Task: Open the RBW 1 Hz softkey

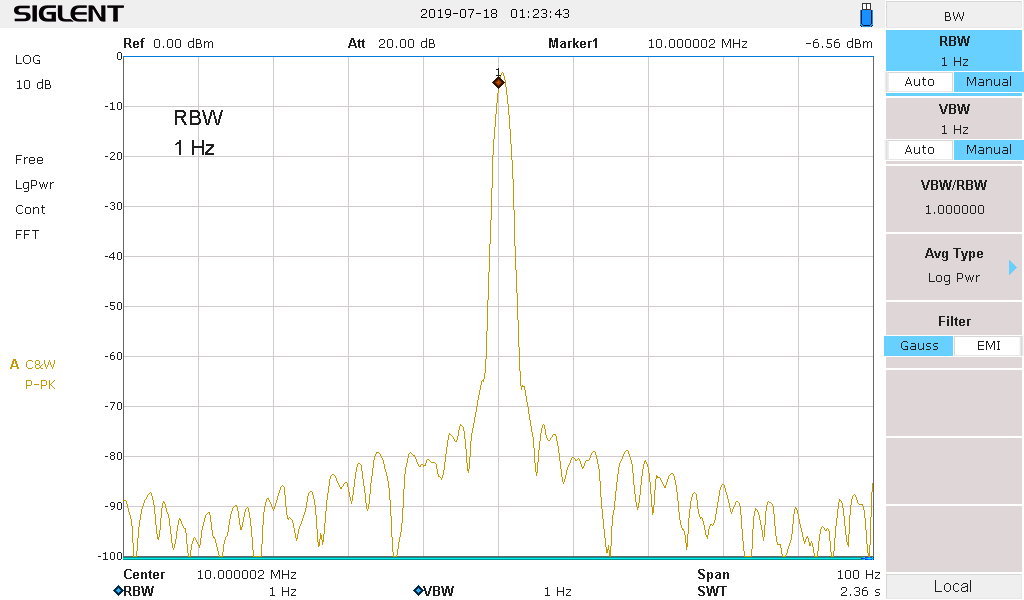Action: tap(953, 50)
